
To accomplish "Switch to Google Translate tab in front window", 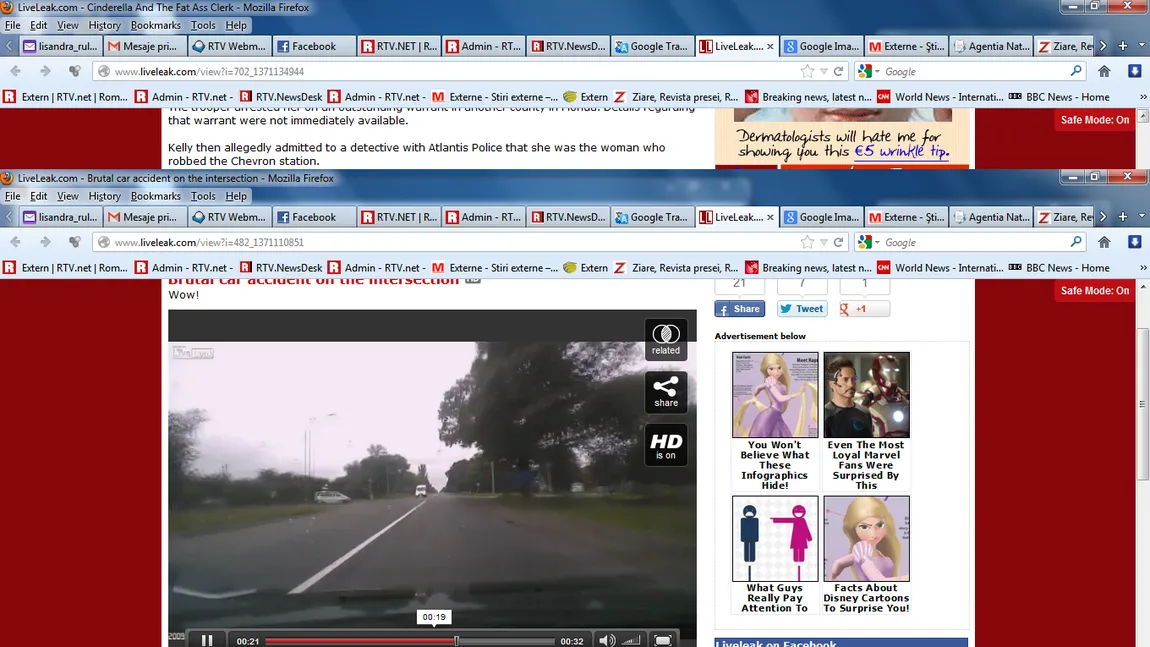I will coord(652,217).
